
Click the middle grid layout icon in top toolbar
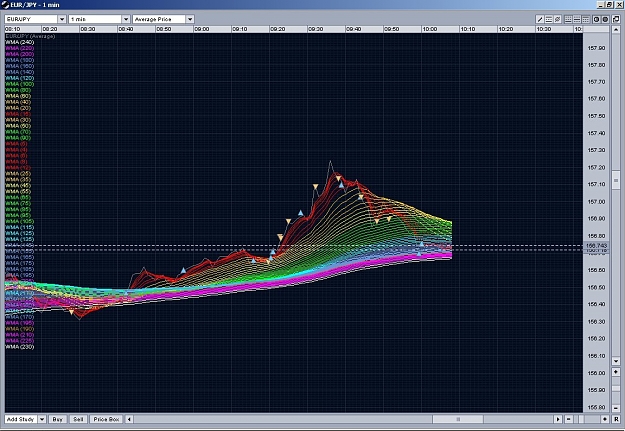tap(577, 19)
